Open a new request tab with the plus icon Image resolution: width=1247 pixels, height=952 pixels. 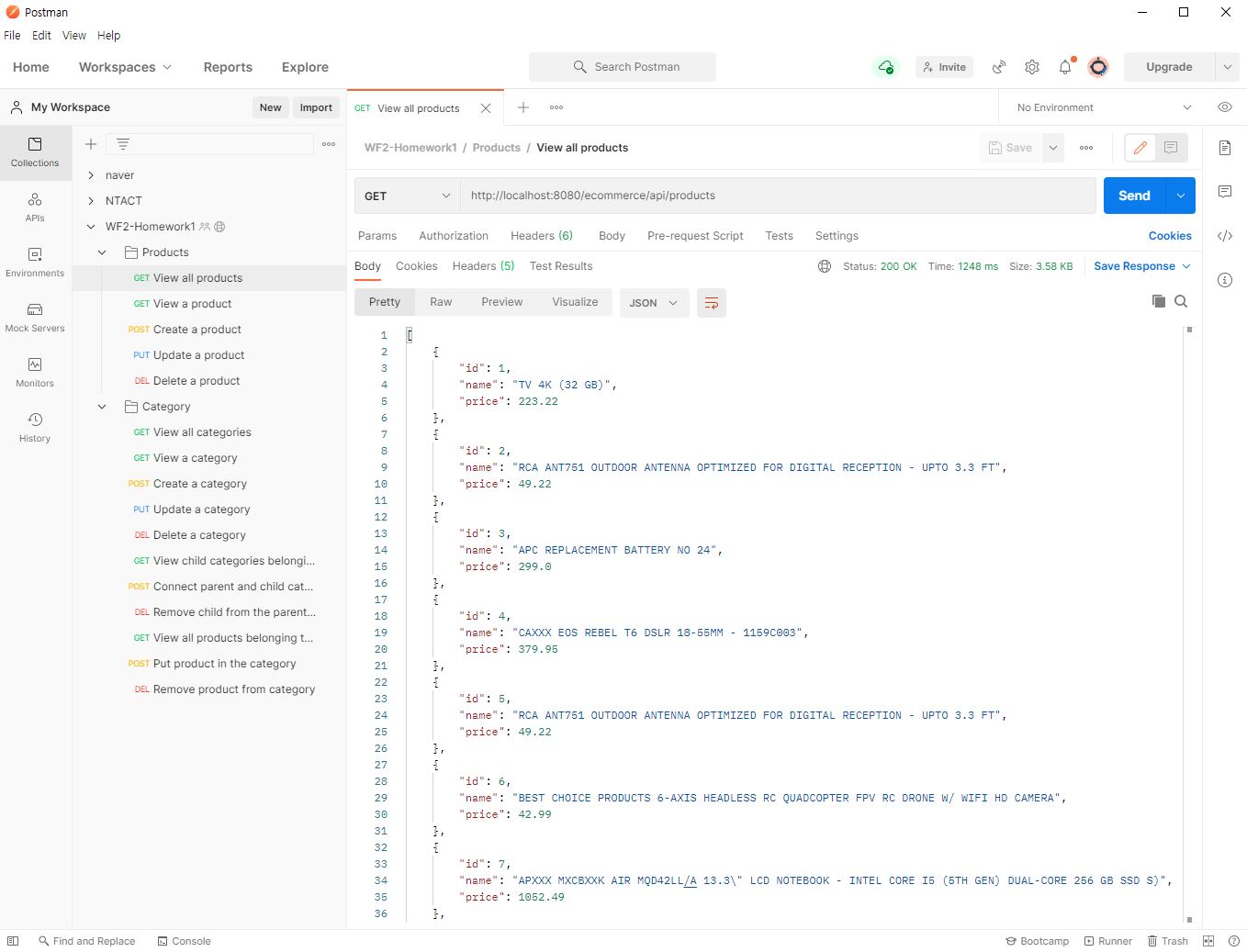(523, 107)
